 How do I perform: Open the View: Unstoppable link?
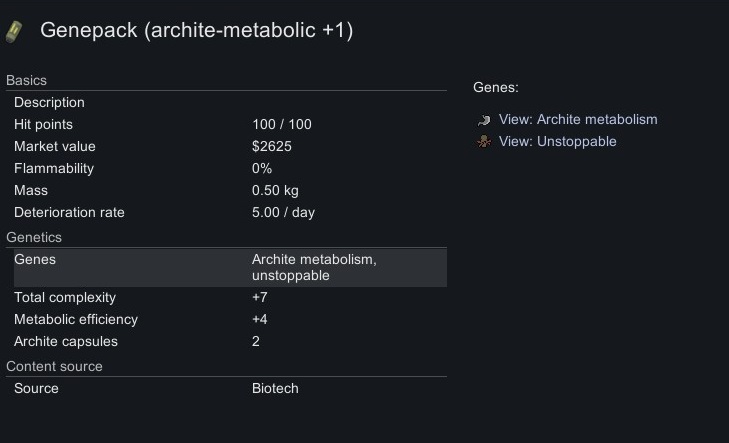(x=557, y=142)
